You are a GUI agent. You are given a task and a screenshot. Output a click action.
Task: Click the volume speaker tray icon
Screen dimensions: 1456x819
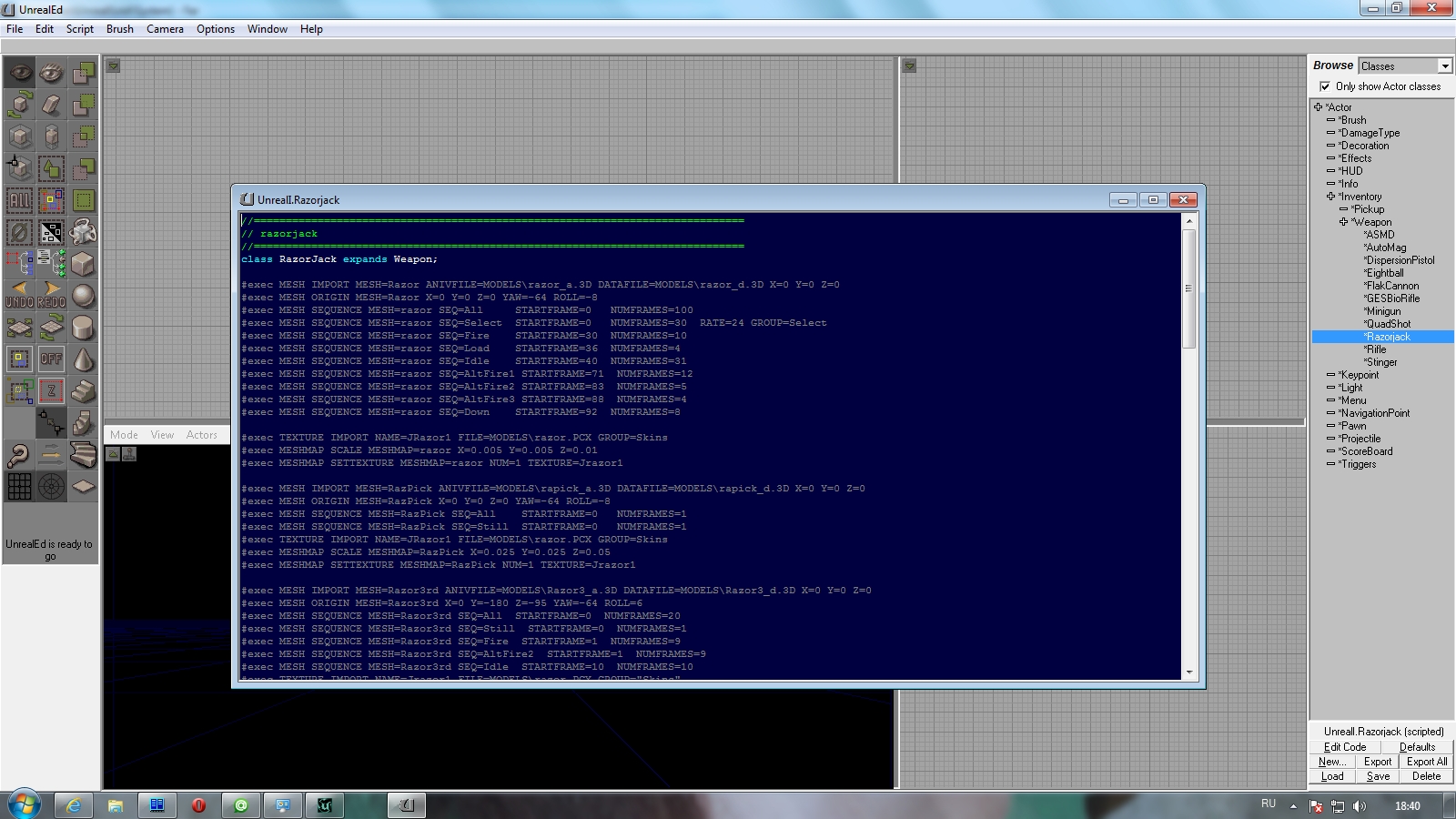[x=1360, y=805]
